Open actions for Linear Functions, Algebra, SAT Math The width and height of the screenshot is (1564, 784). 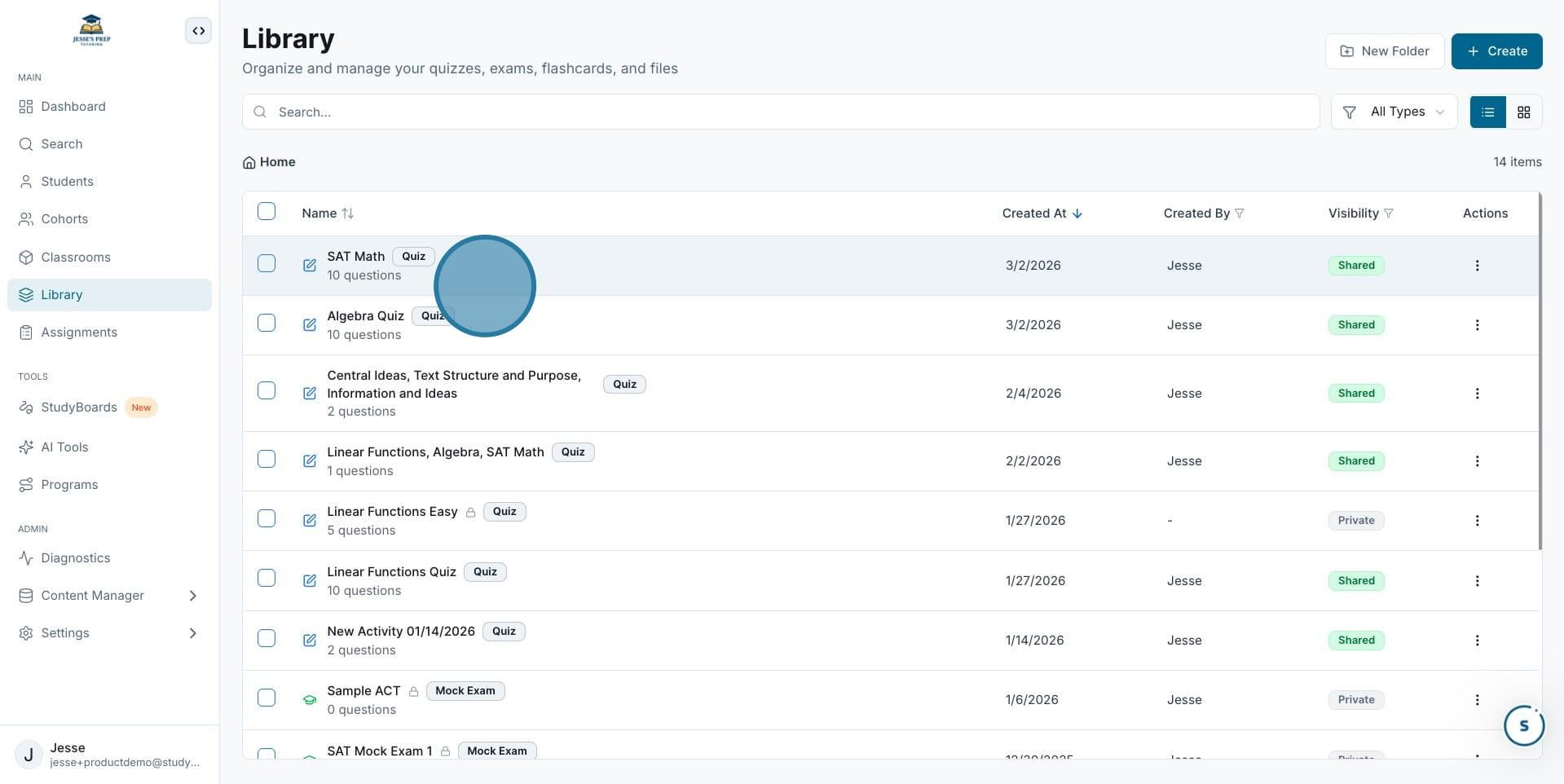(x=1477, y=461)
